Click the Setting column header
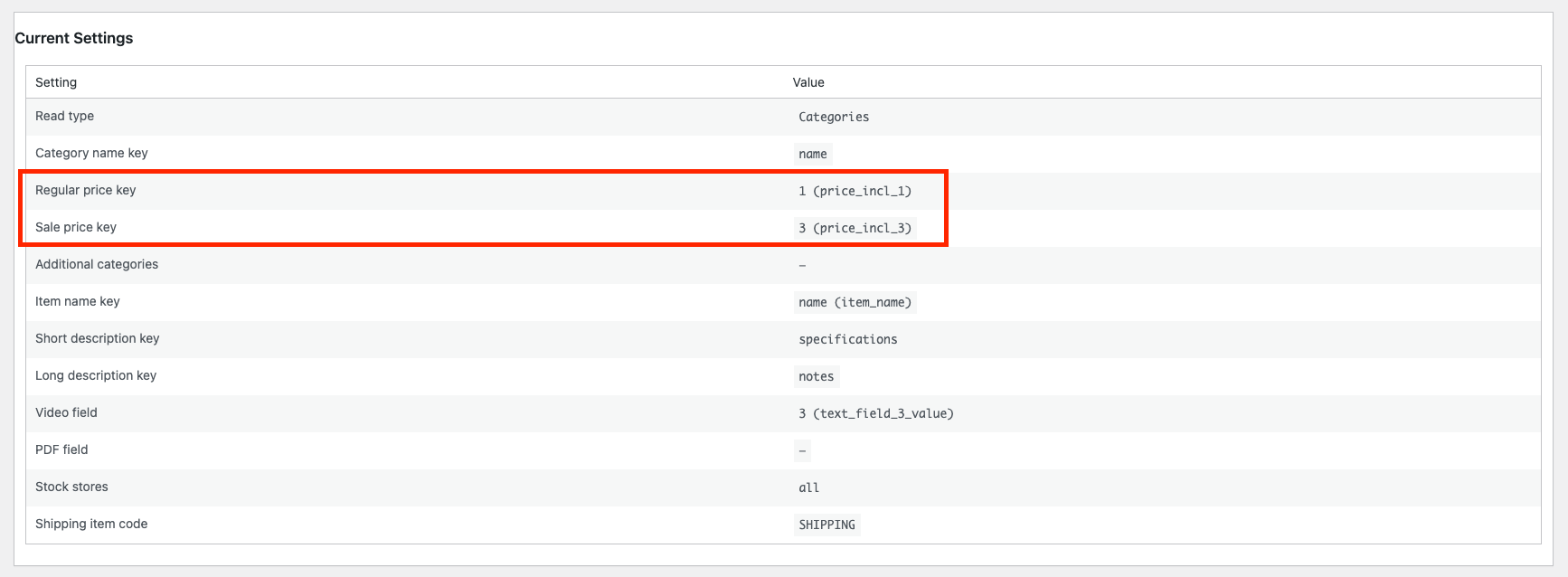 point(56,82)
